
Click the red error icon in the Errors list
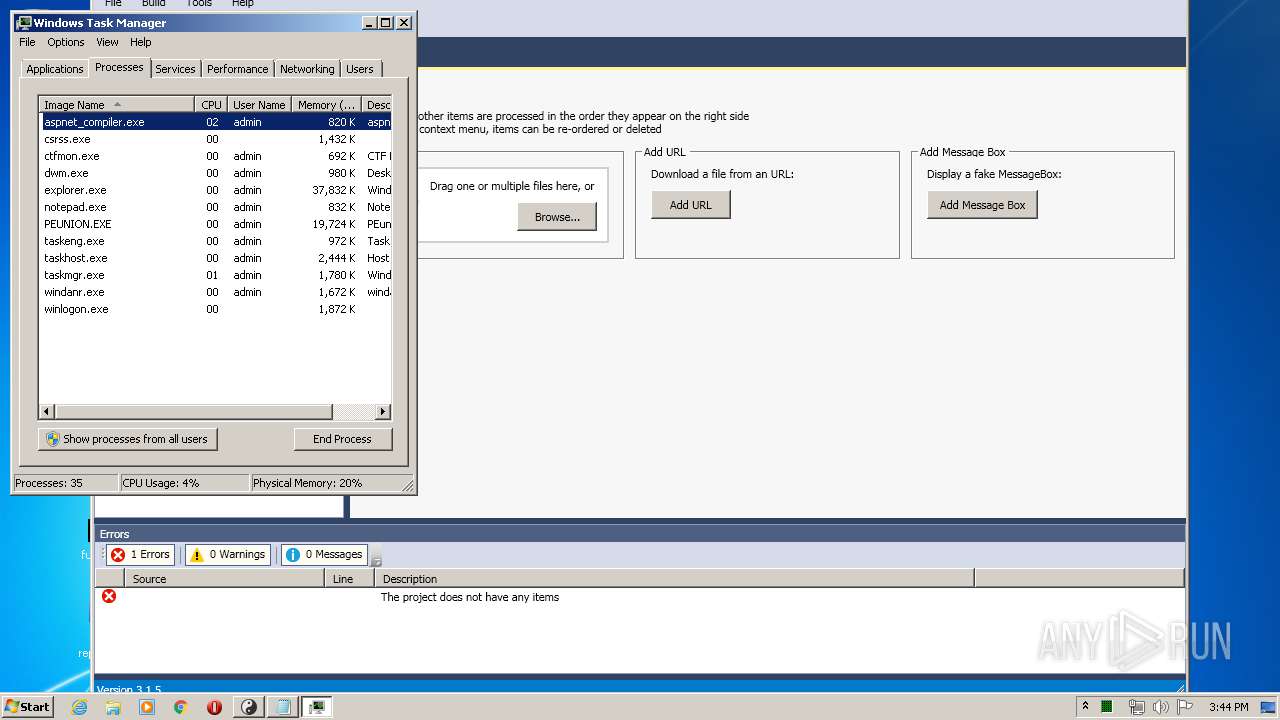(109, 596)
